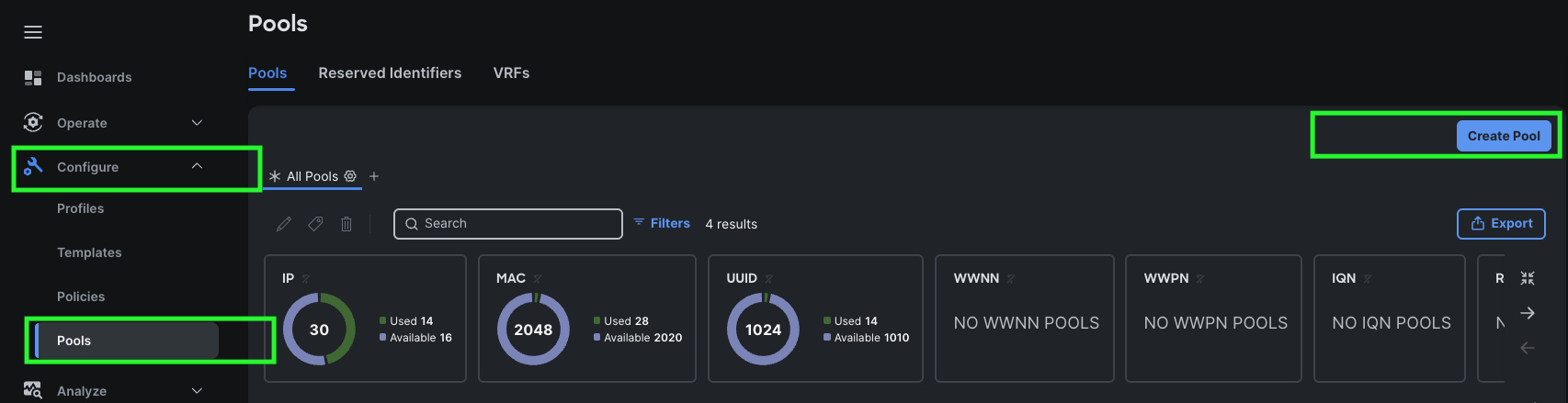Click the MAC Used 28 legend entry
This screenshot has height=403, width=1568.
(x=621, y=321)
